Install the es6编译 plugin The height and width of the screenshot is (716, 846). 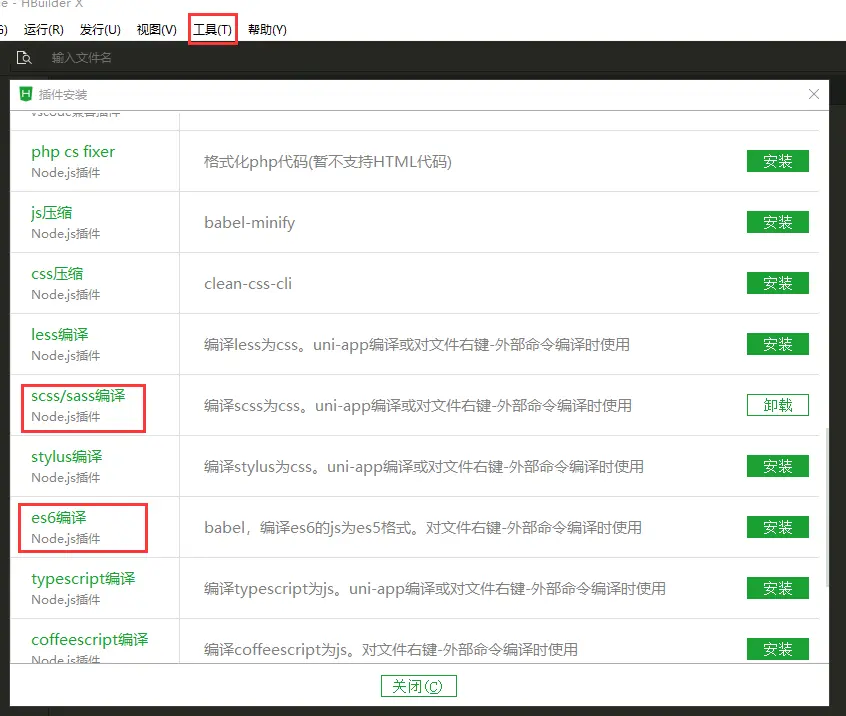pyautogui.click(x=777, y=527)
